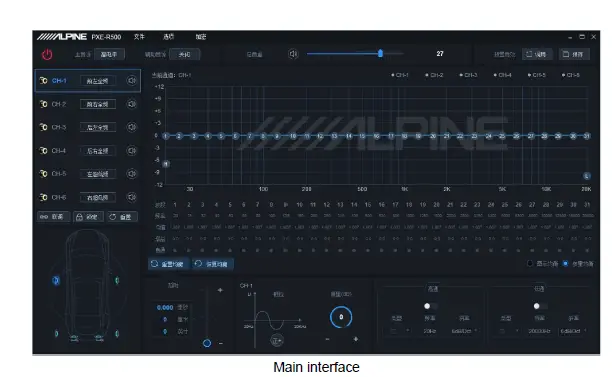Toggle CH-4 curve visibility in the graph legend
The height and width of the screenshot is (377, 612).
click(x=503, y=75)
